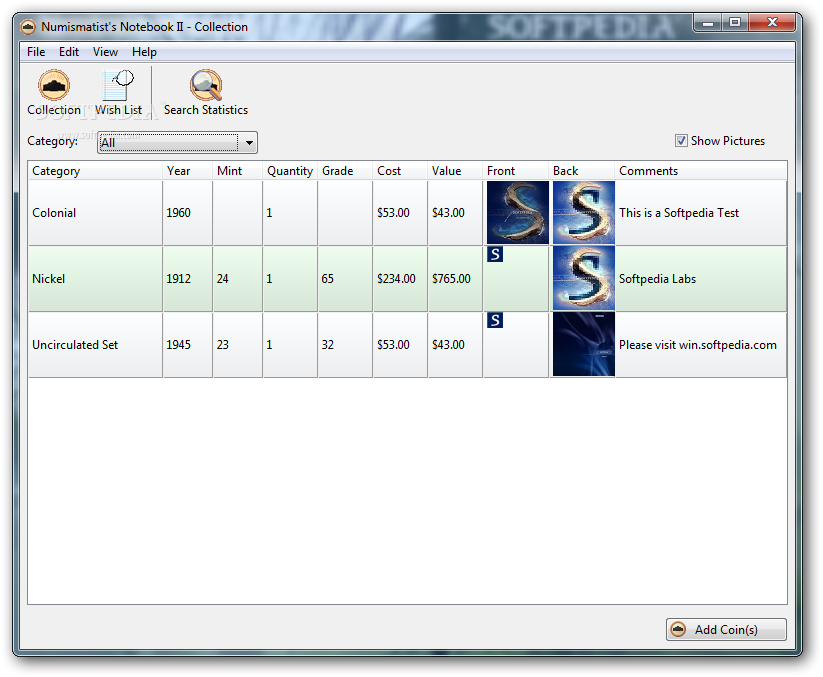Select the Colonial category cell

95,213
